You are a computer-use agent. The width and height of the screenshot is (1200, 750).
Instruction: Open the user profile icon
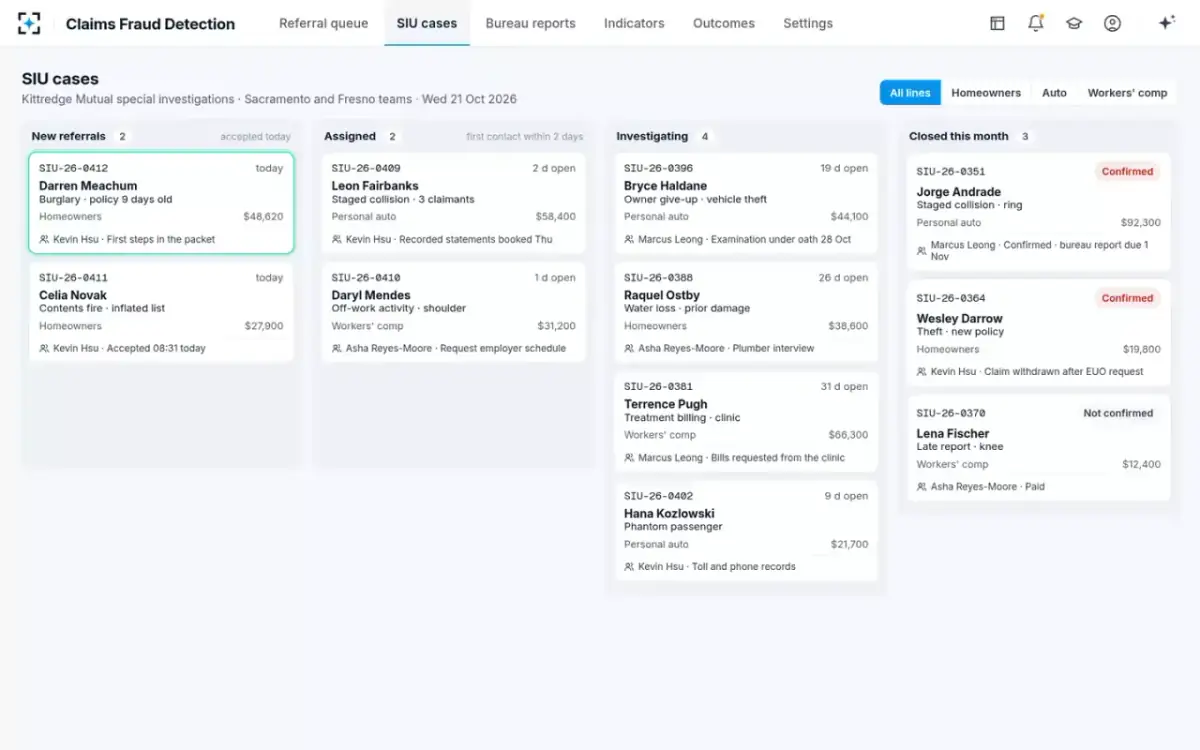point(1112,23)
